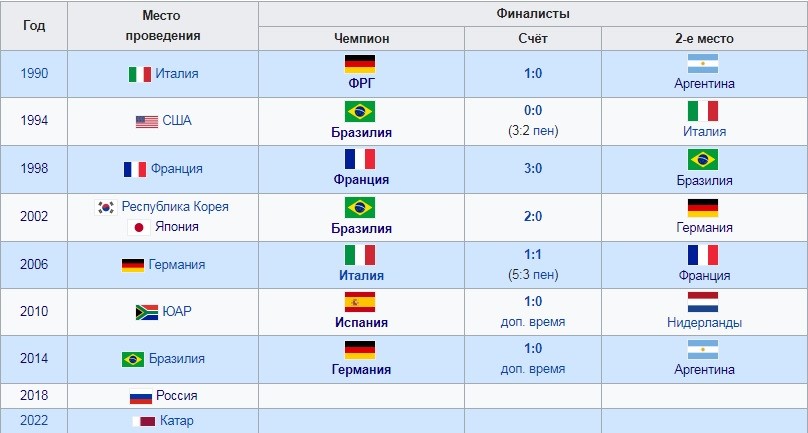Screen dimensions: 808x433
Task: Click the Германия host link in 2006 row
Action: click(x=177, y=264)
